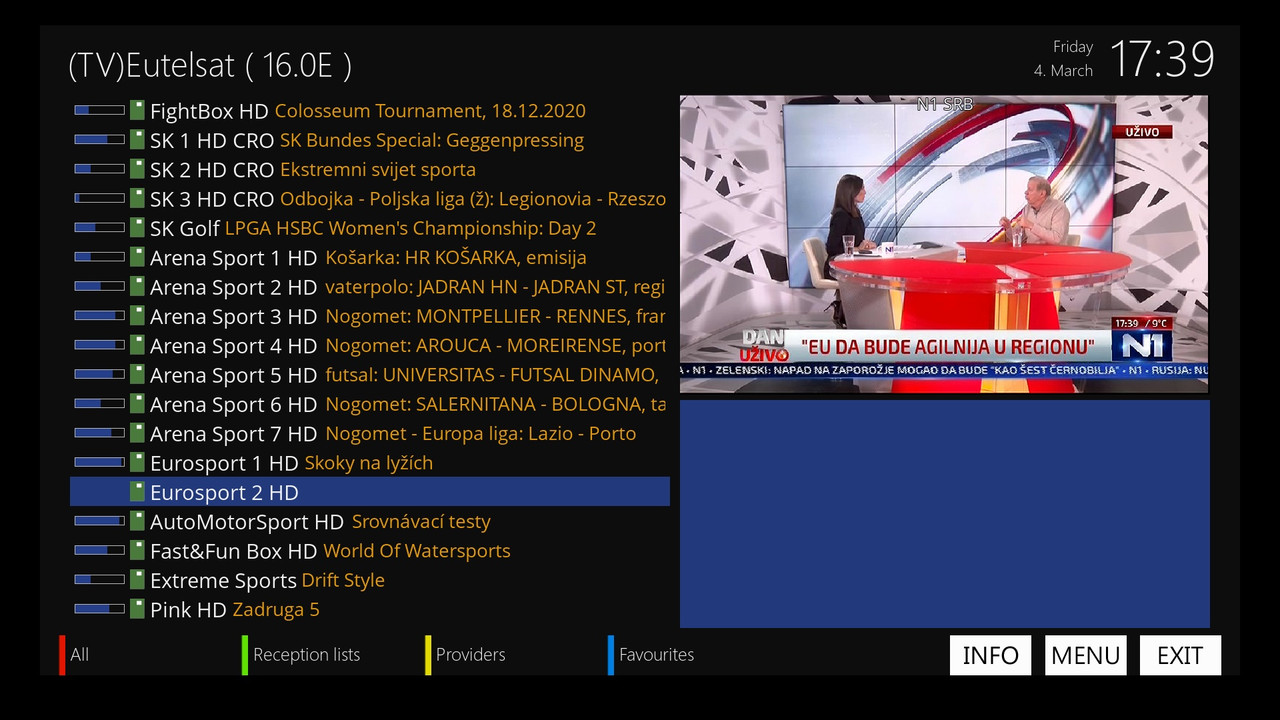The height and width of the screenshot is (720, 1280).
Task: Click programme 'SK Bundes Special: Geggenpressing'
Action: pyautogui.click(x=432, y=141)
